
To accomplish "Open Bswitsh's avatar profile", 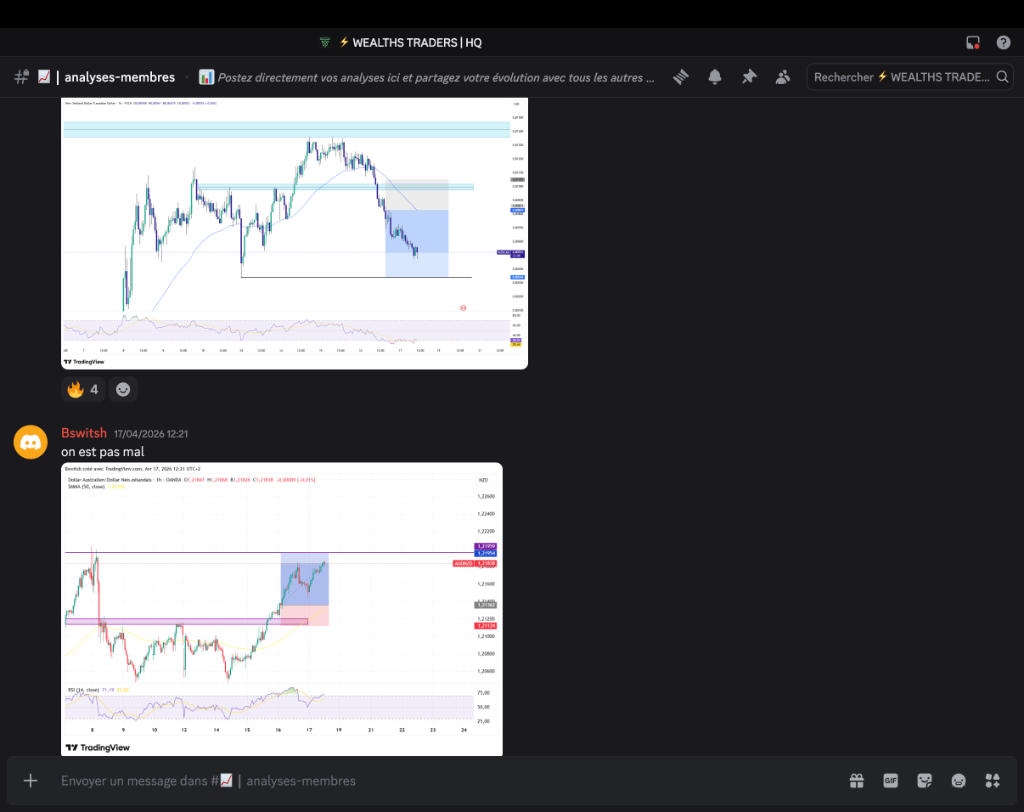I will pyautogui.click(x=31, y=442).
